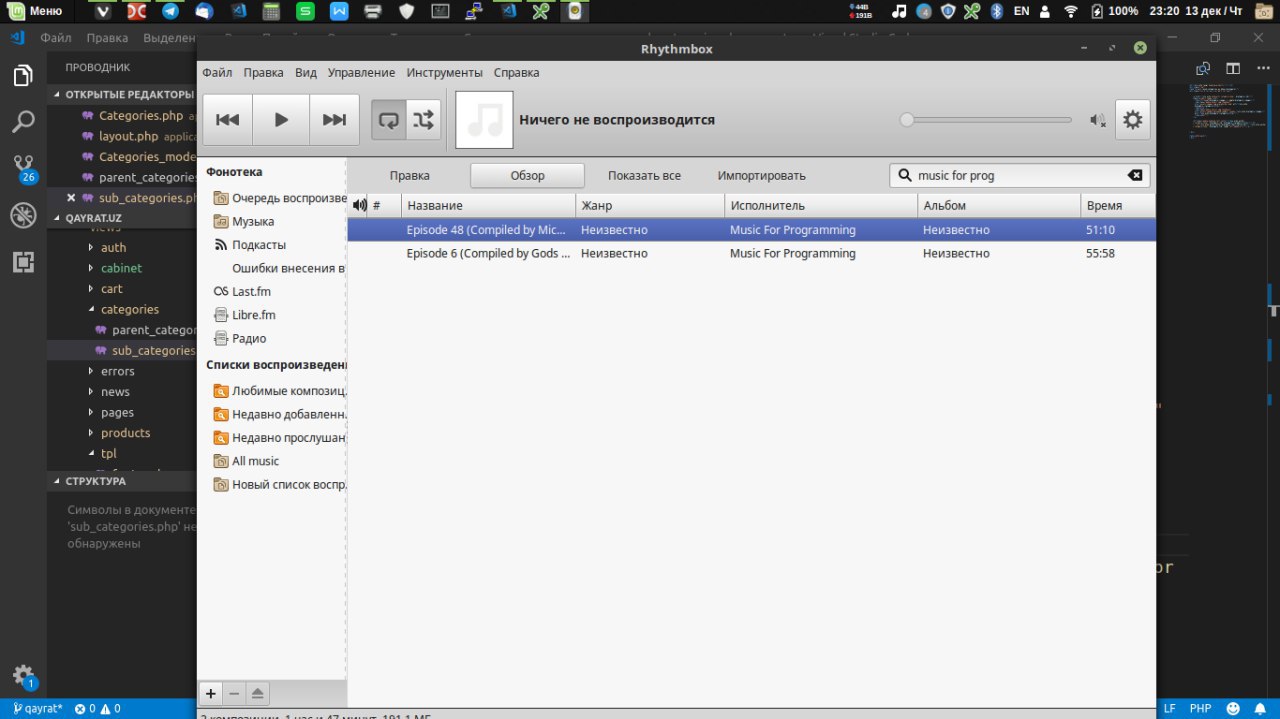
Task: Skip to the next track
Action: [334, 120]
